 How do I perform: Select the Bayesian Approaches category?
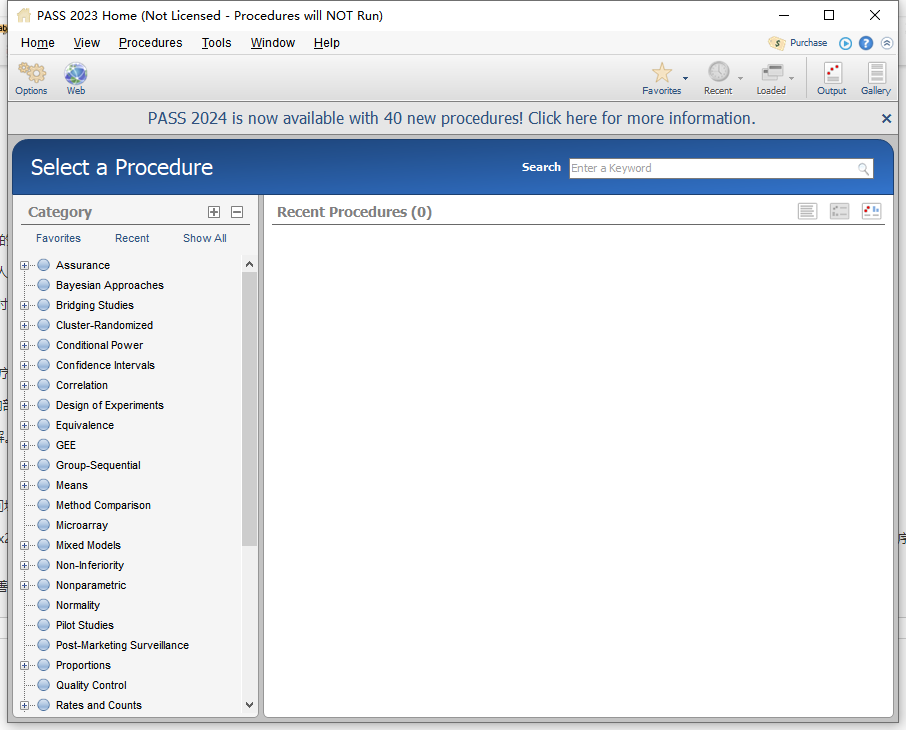(x=110, y=286)
